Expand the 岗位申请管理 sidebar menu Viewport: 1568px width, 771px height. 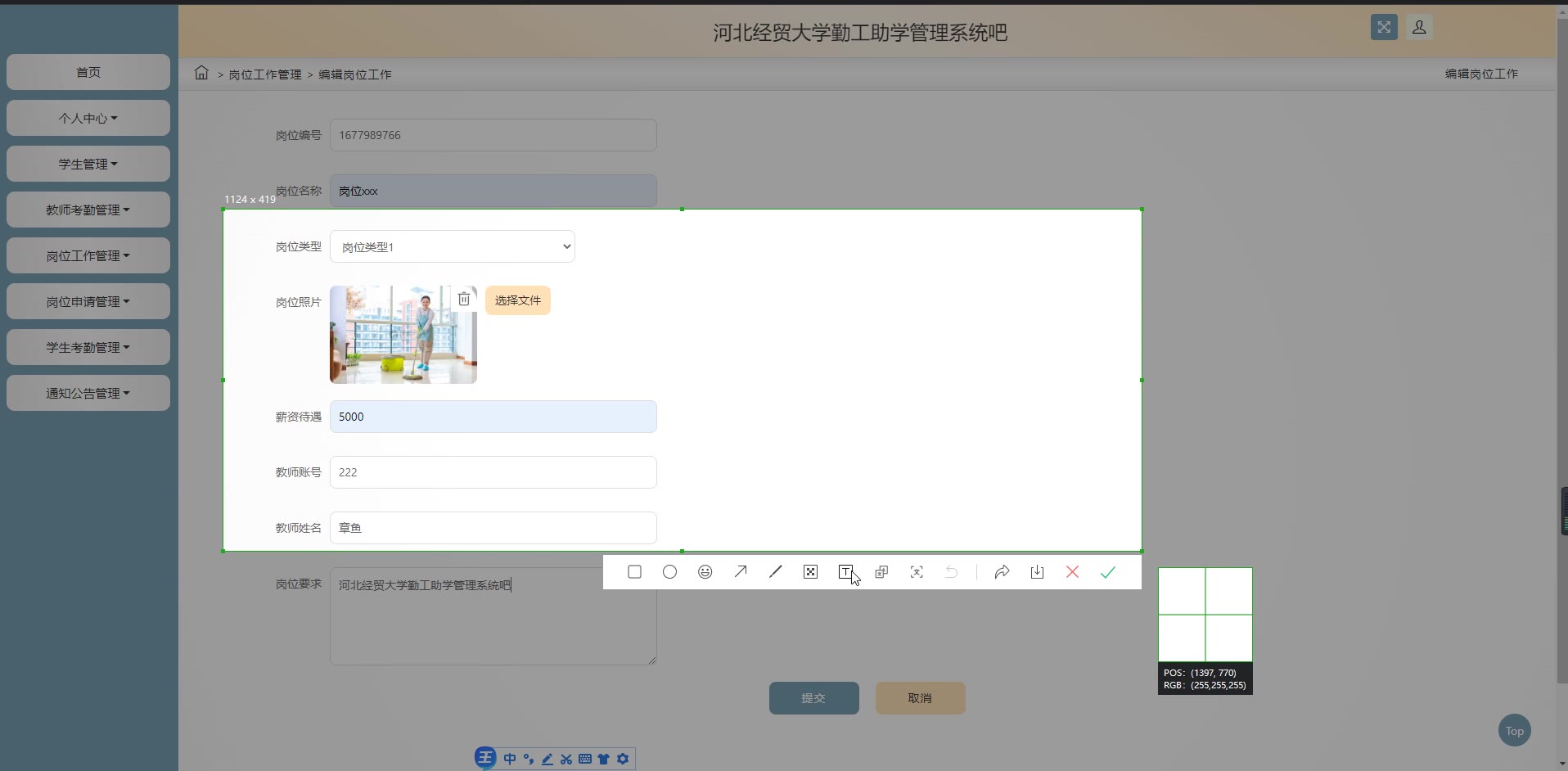(x=88, y=301)
